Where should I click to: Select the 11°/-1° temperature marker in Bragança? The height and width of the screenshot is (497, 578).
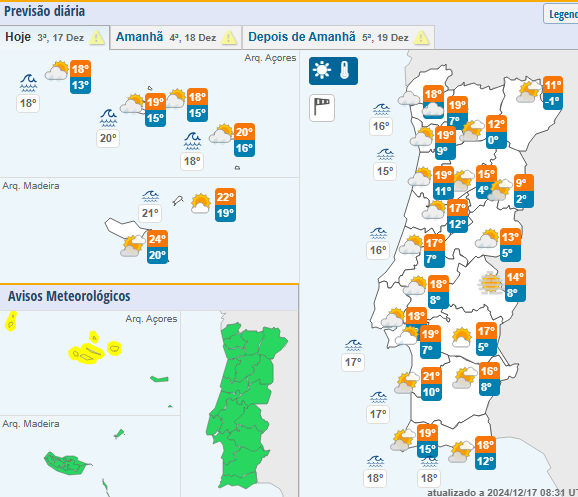[x=553, y=93]
